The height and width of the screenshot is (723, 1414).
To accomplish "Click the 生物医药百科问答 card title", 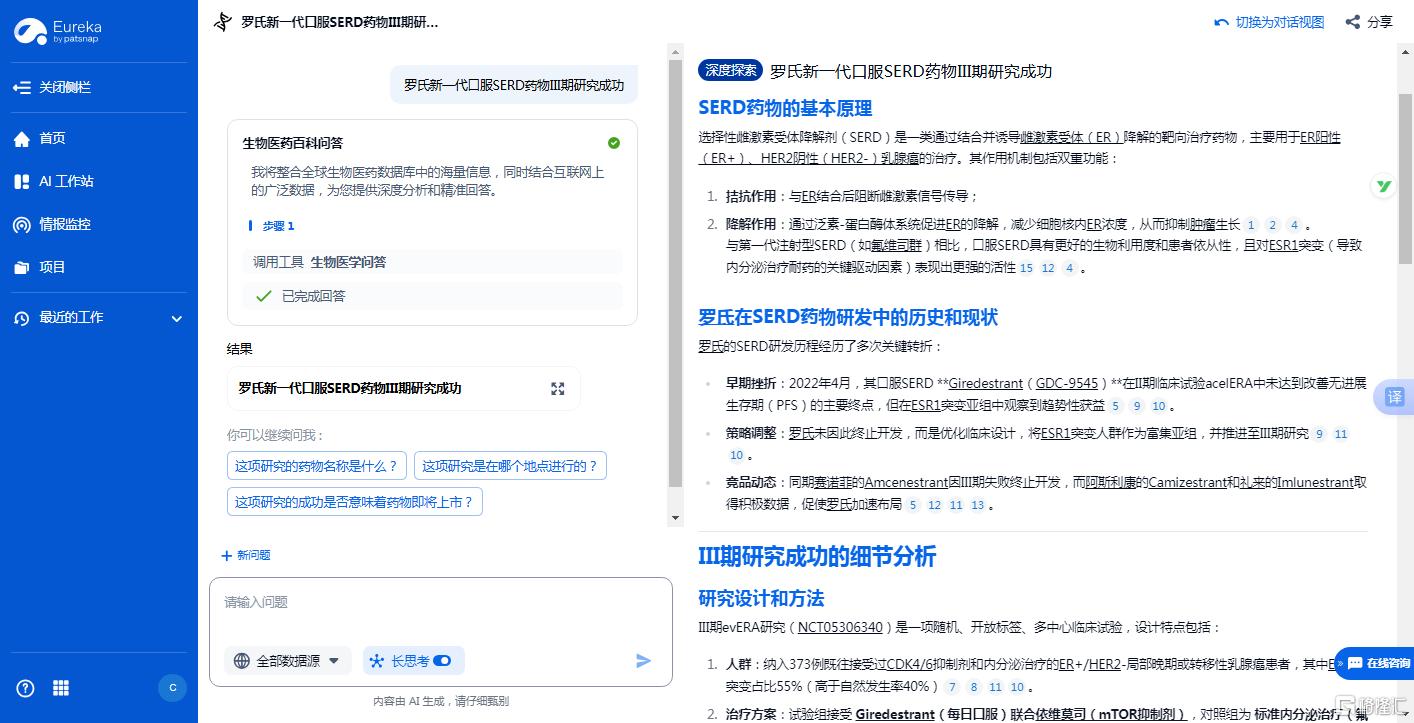I will (293, 143).
